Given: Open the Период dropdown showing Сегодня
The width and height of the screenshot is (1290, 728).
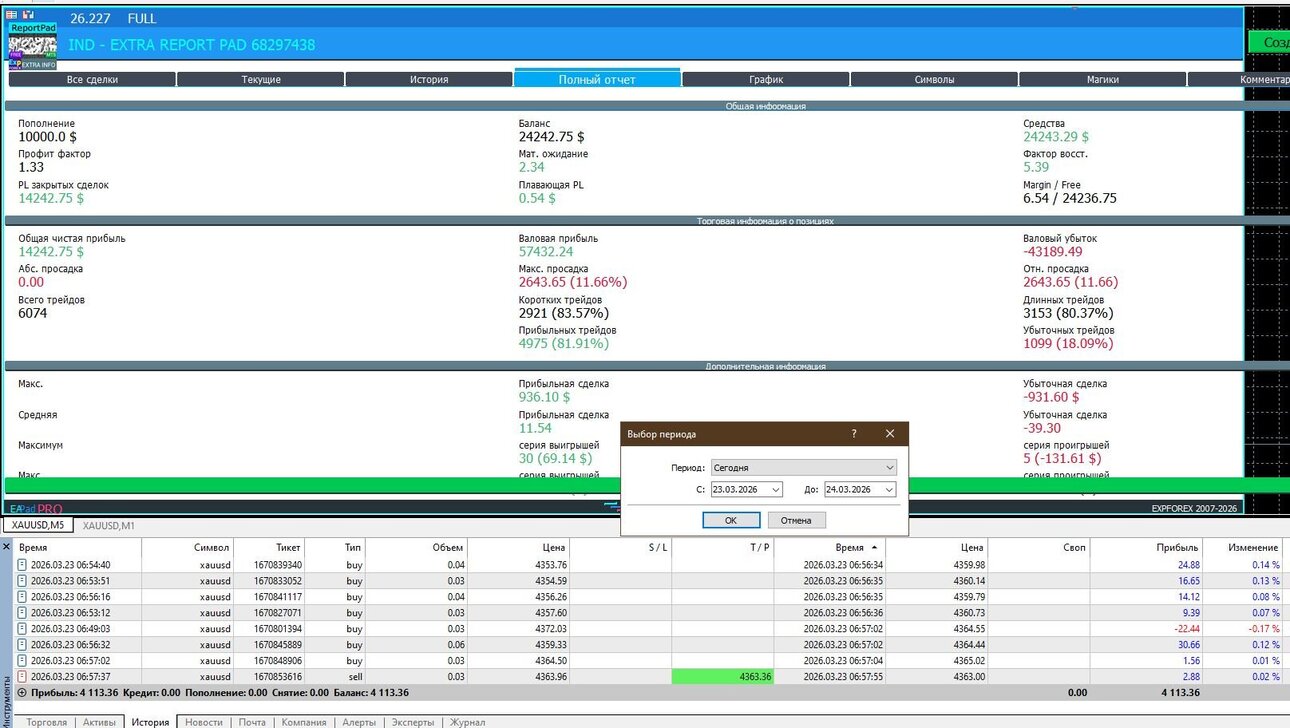Looking at the screenshot, I should (x=803, y=467).
